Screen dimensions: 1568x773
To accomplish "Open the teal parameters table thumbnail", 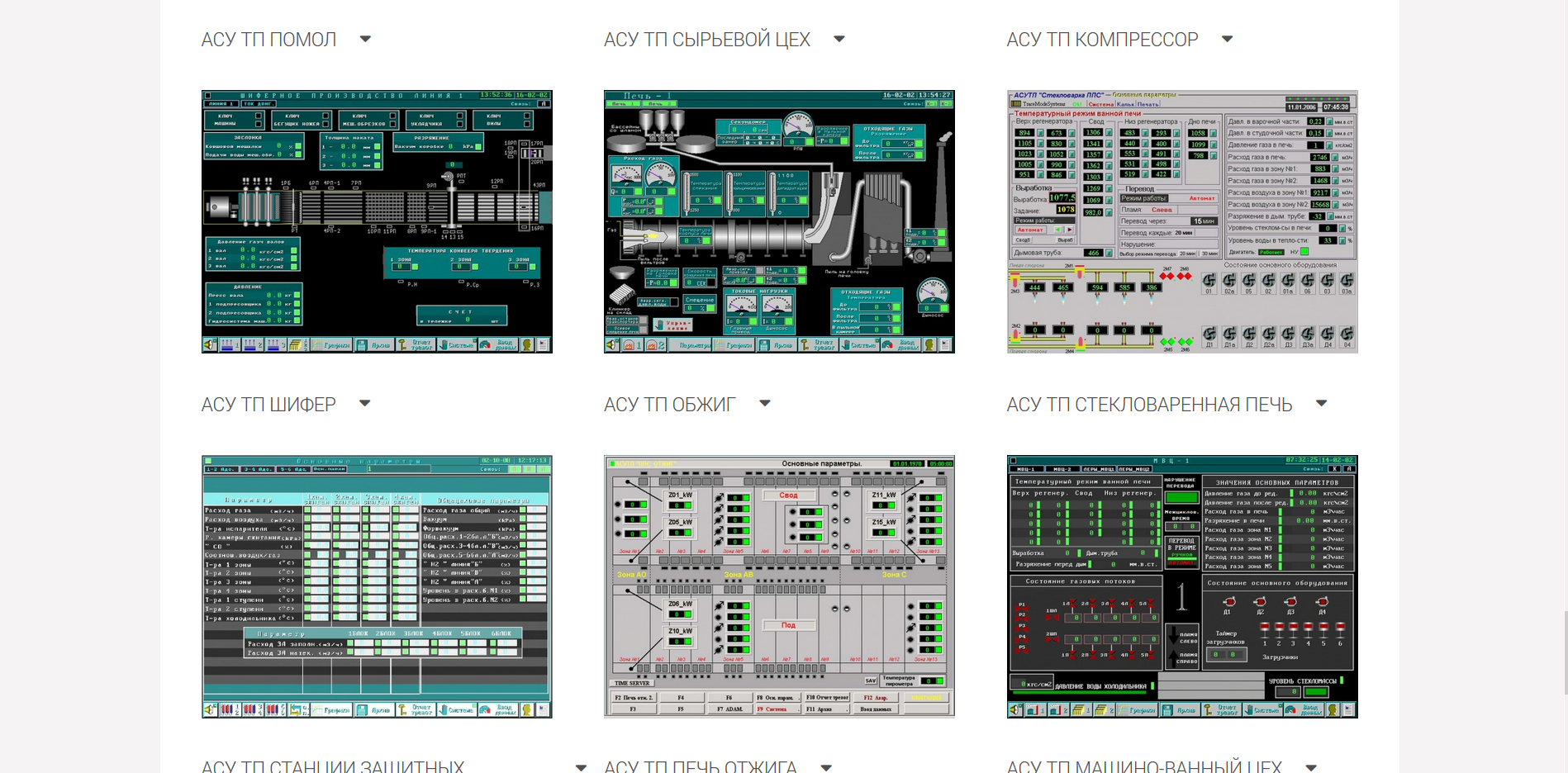I will coord(377,586).
